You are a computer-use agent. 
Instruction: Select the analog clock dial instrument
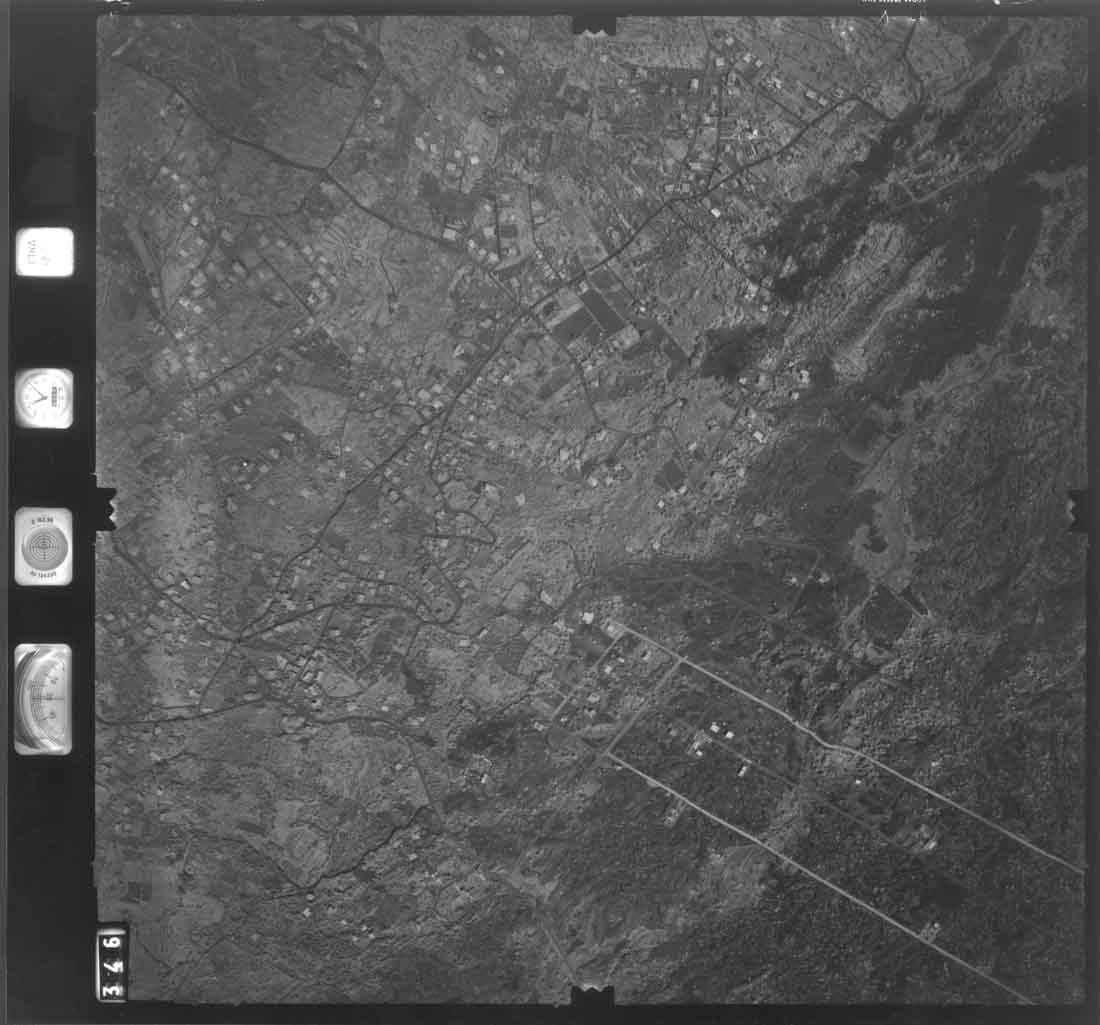(x=44, y=398)
